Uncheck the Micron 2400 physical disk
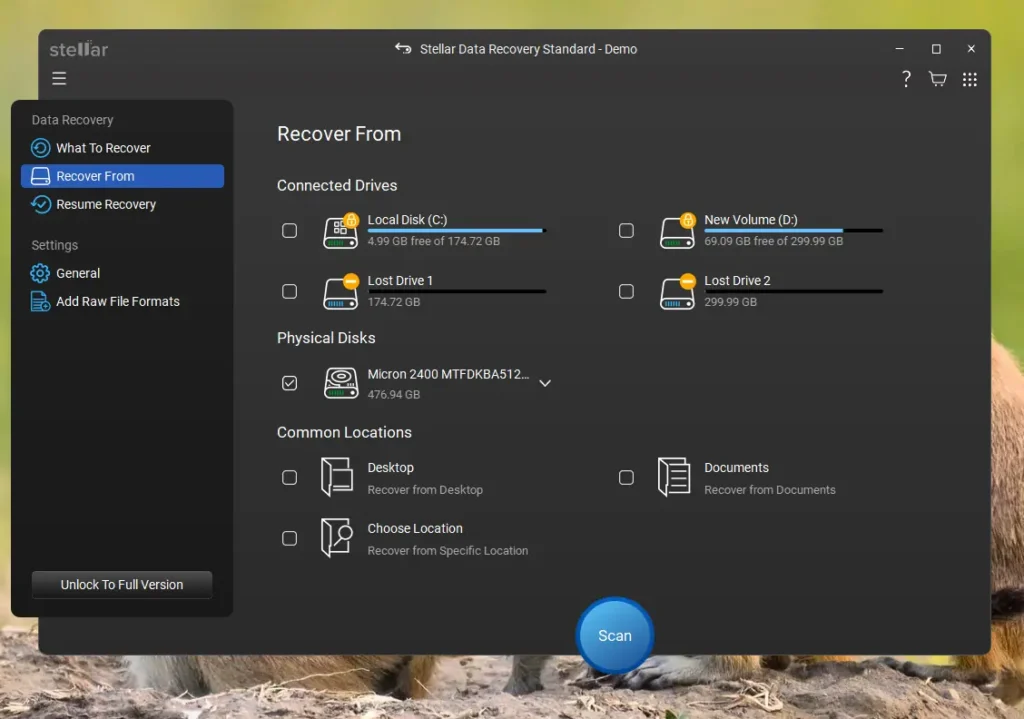 point(289,383)
